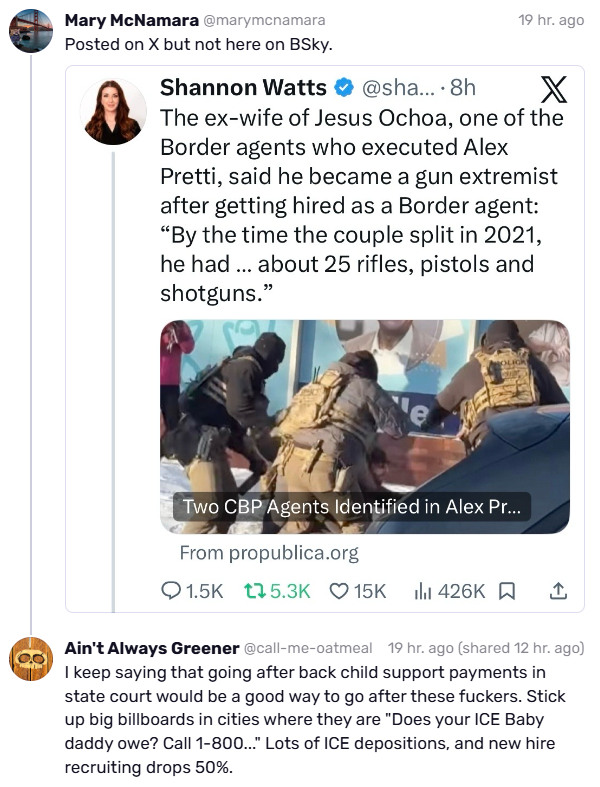Open Ain't Always Greener's skull avatar
Image resolution: width=600 pixels, height=787 pixels.
point(31,659)
